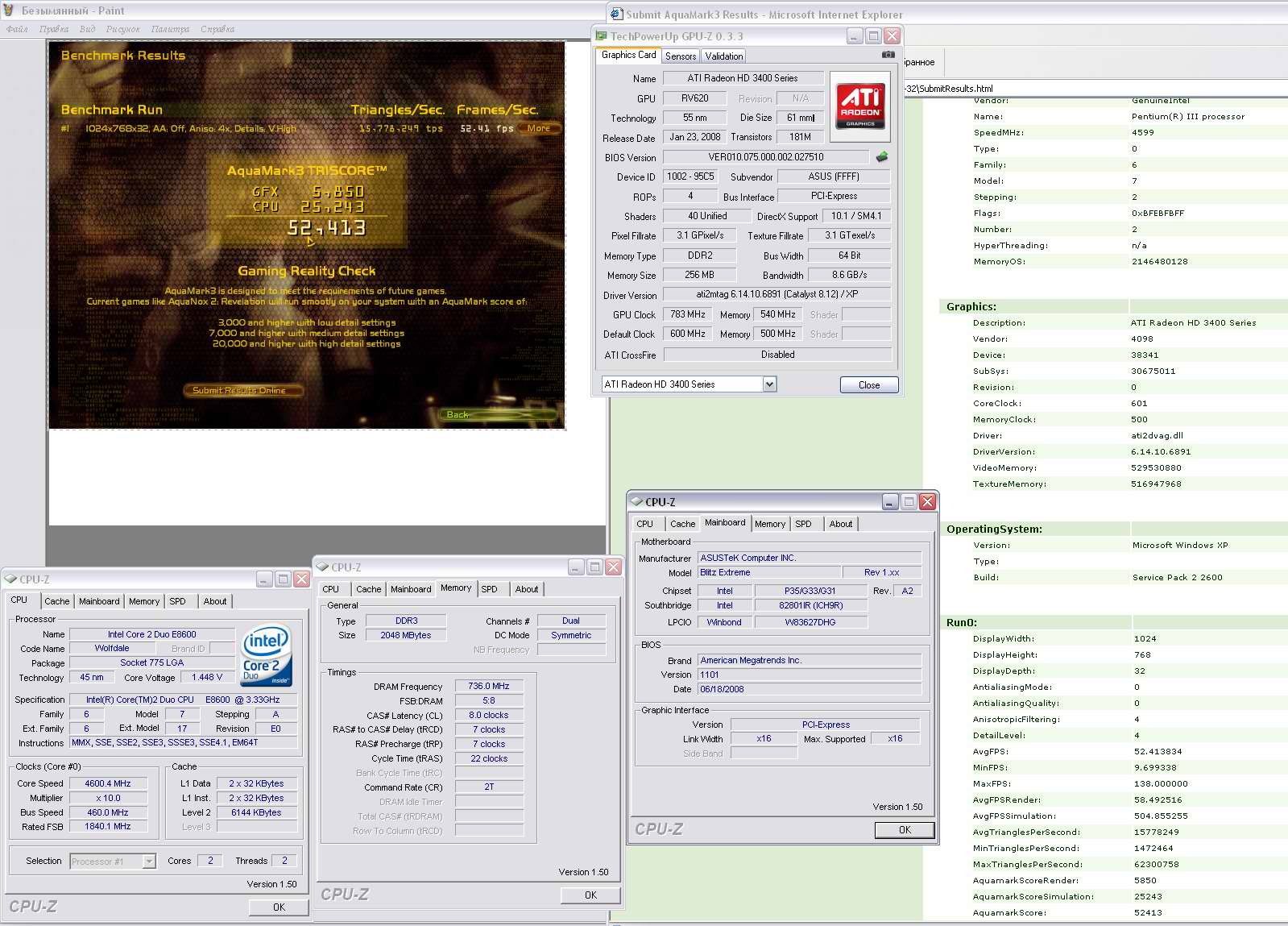Screen dimensions: 1288x926
Task: Click the Paint title bar icon
Action: point(9,10)
